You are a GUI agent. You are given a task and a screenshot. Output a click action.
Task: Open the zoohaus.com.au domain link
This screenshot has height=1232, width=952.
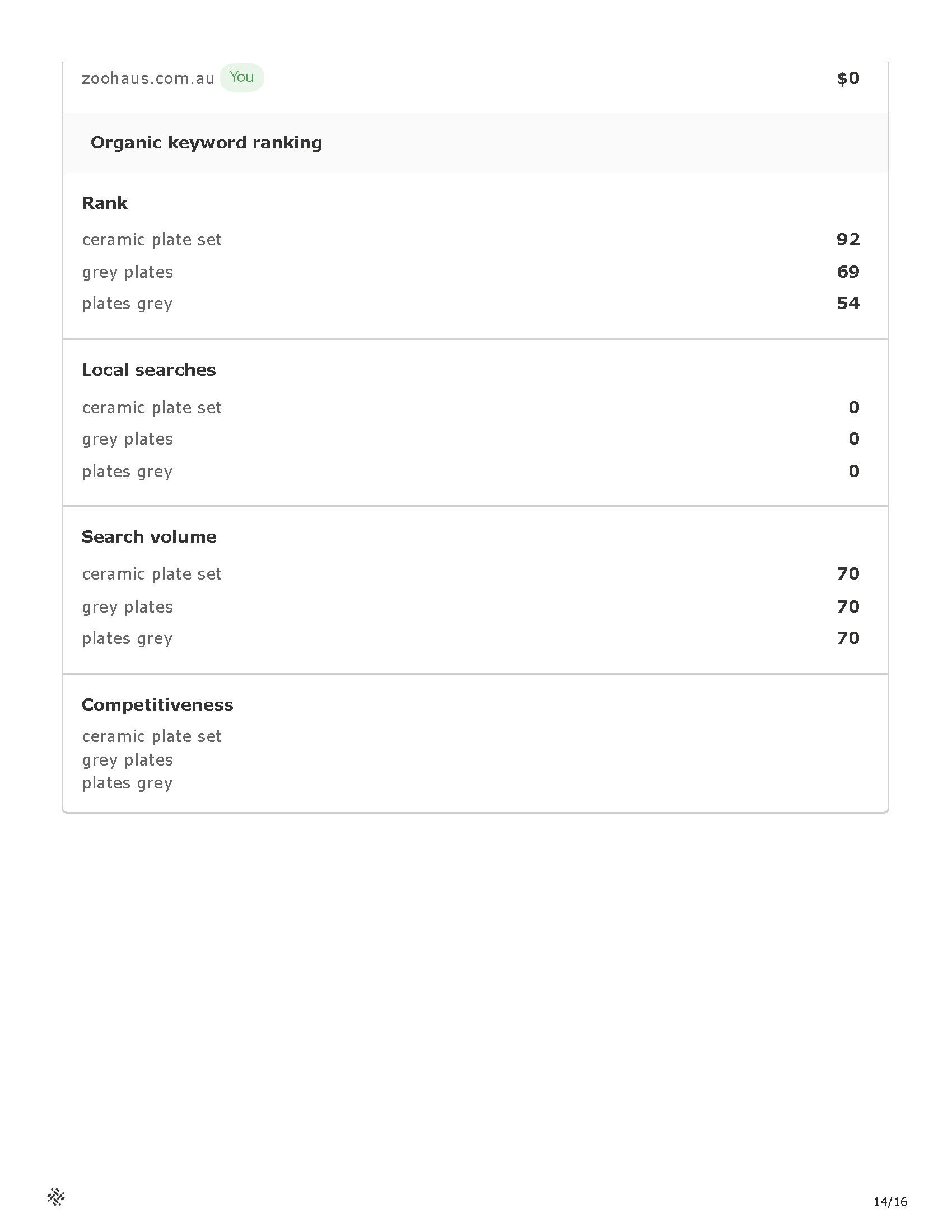click(x=148, y=78)
